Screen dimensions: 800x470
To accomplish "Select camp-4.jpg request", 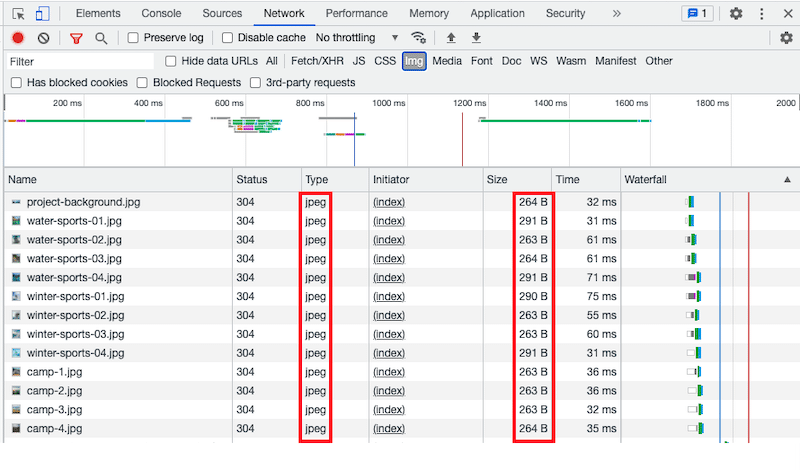I will click(x=54, y=429).
